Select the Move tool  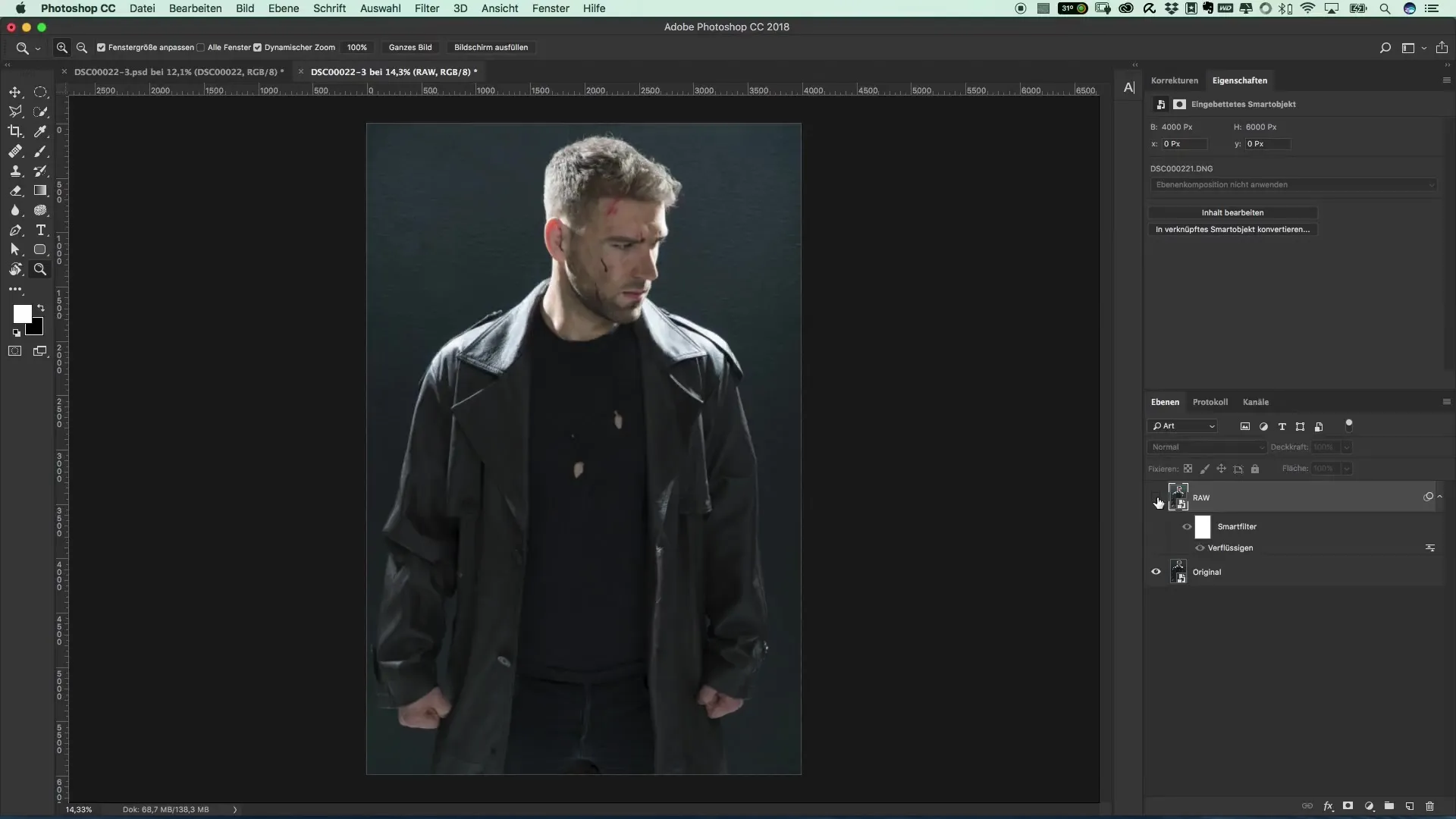coord(15,93)
